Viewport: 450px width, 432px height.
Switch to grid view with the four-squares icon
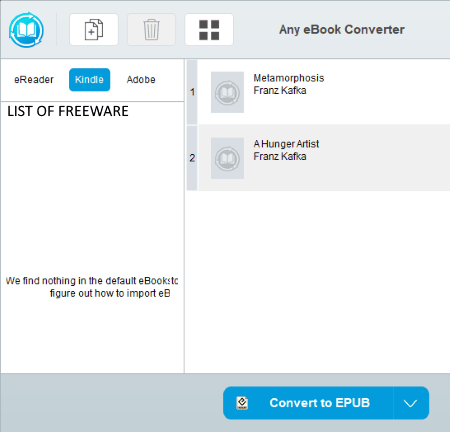click(209, 30)
